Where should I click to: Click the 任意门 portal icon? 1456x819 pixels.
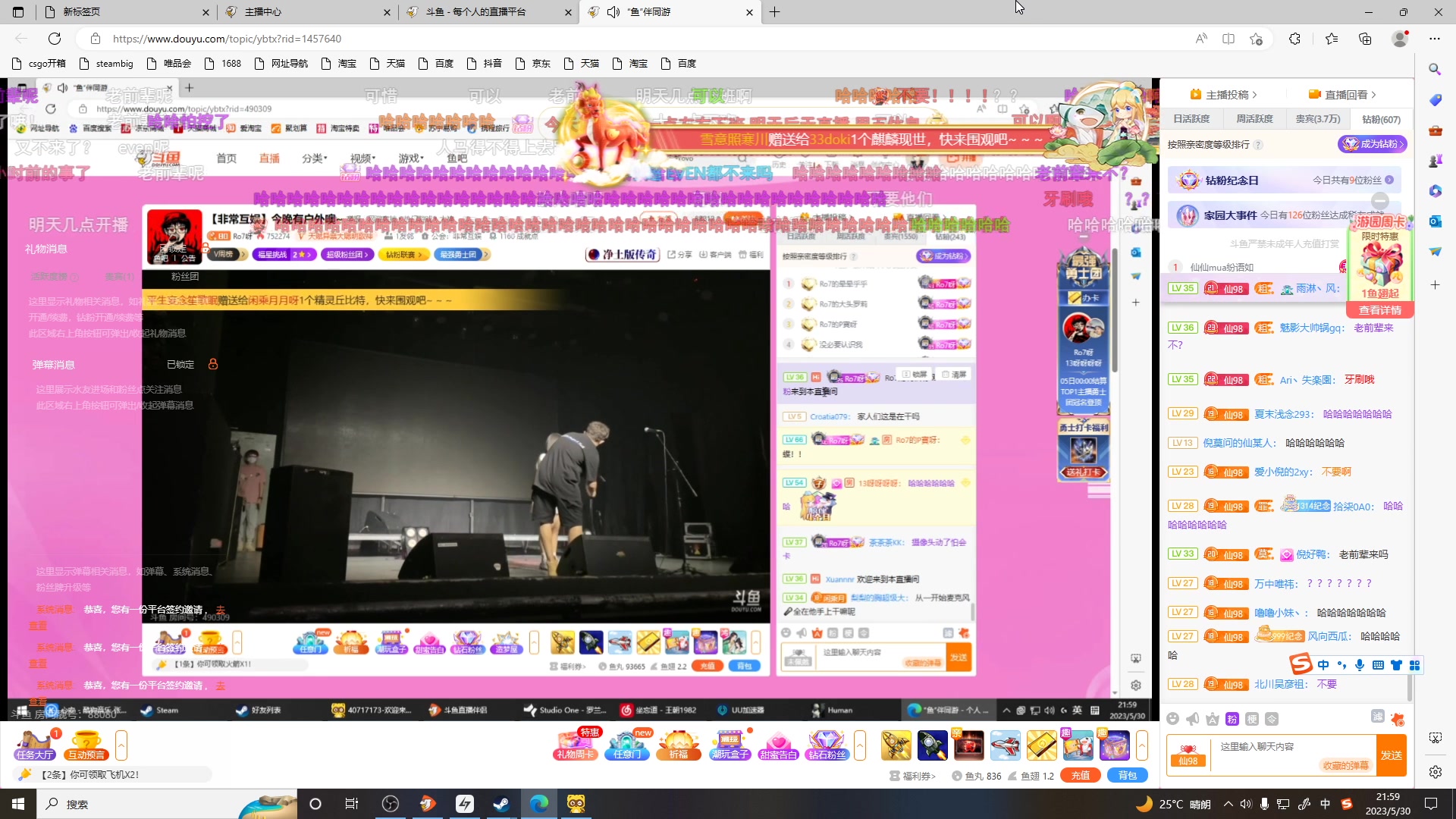628,745
